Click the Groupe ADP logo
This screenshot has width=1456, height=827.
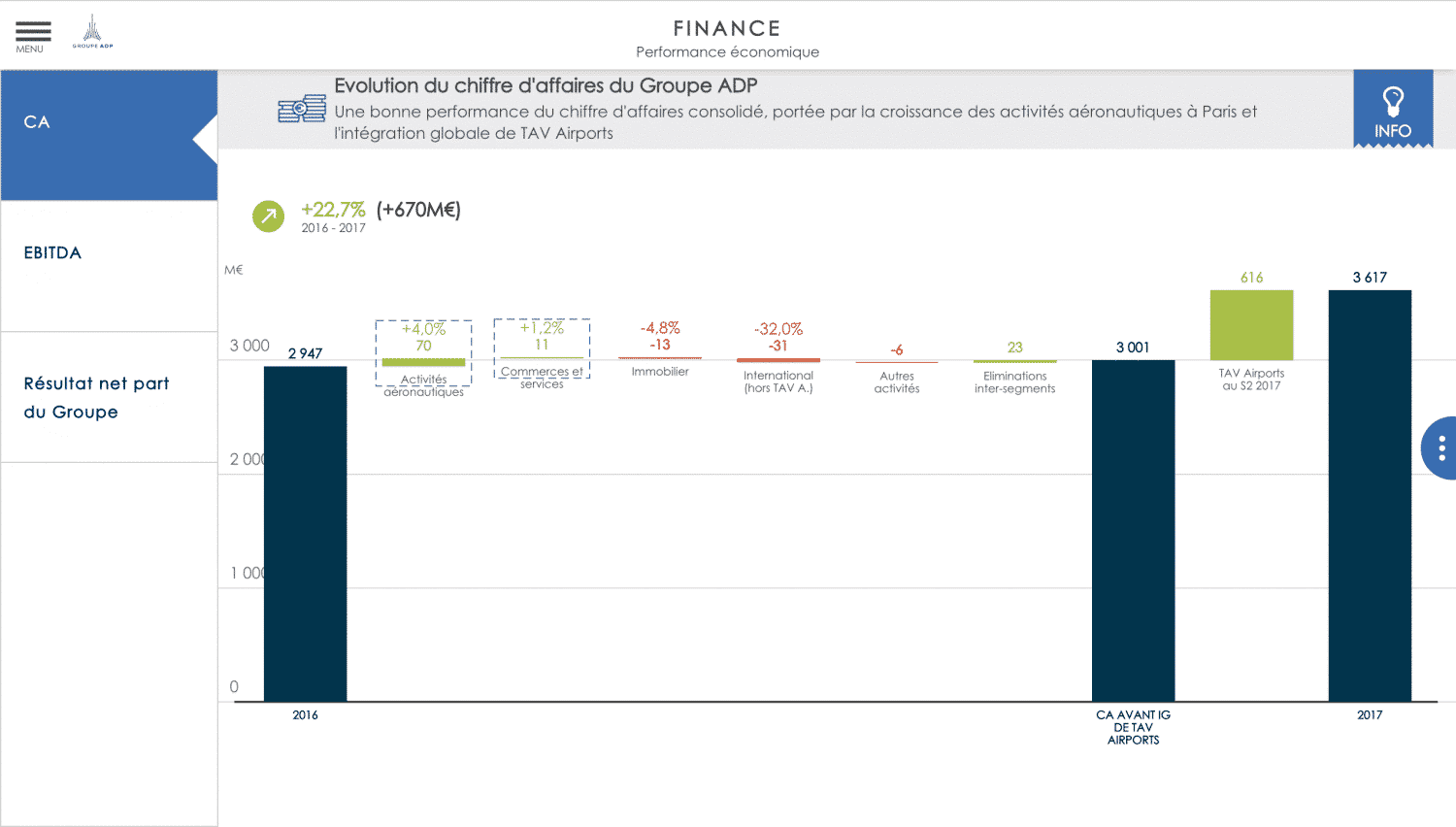[x=92, y=32]
